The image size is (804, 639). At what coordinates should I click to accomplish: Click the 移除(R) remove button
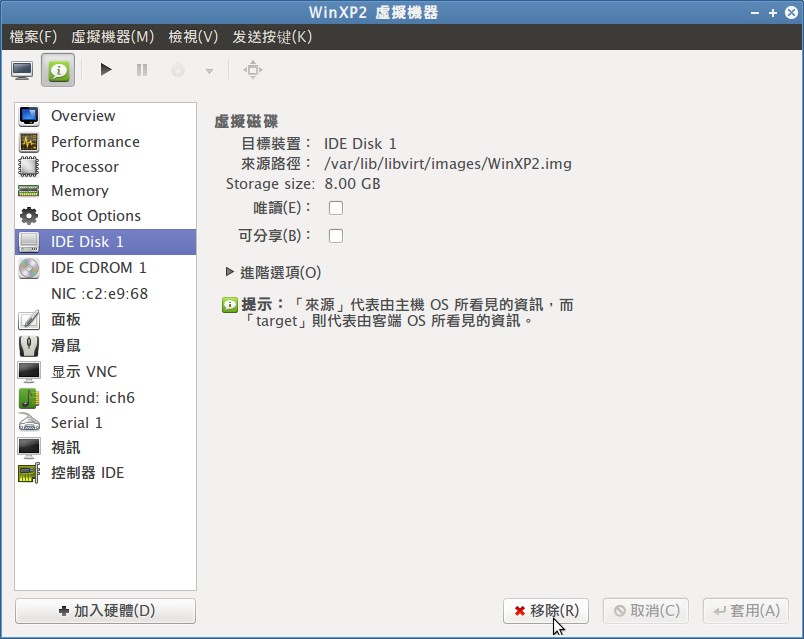tap(546, 611)
